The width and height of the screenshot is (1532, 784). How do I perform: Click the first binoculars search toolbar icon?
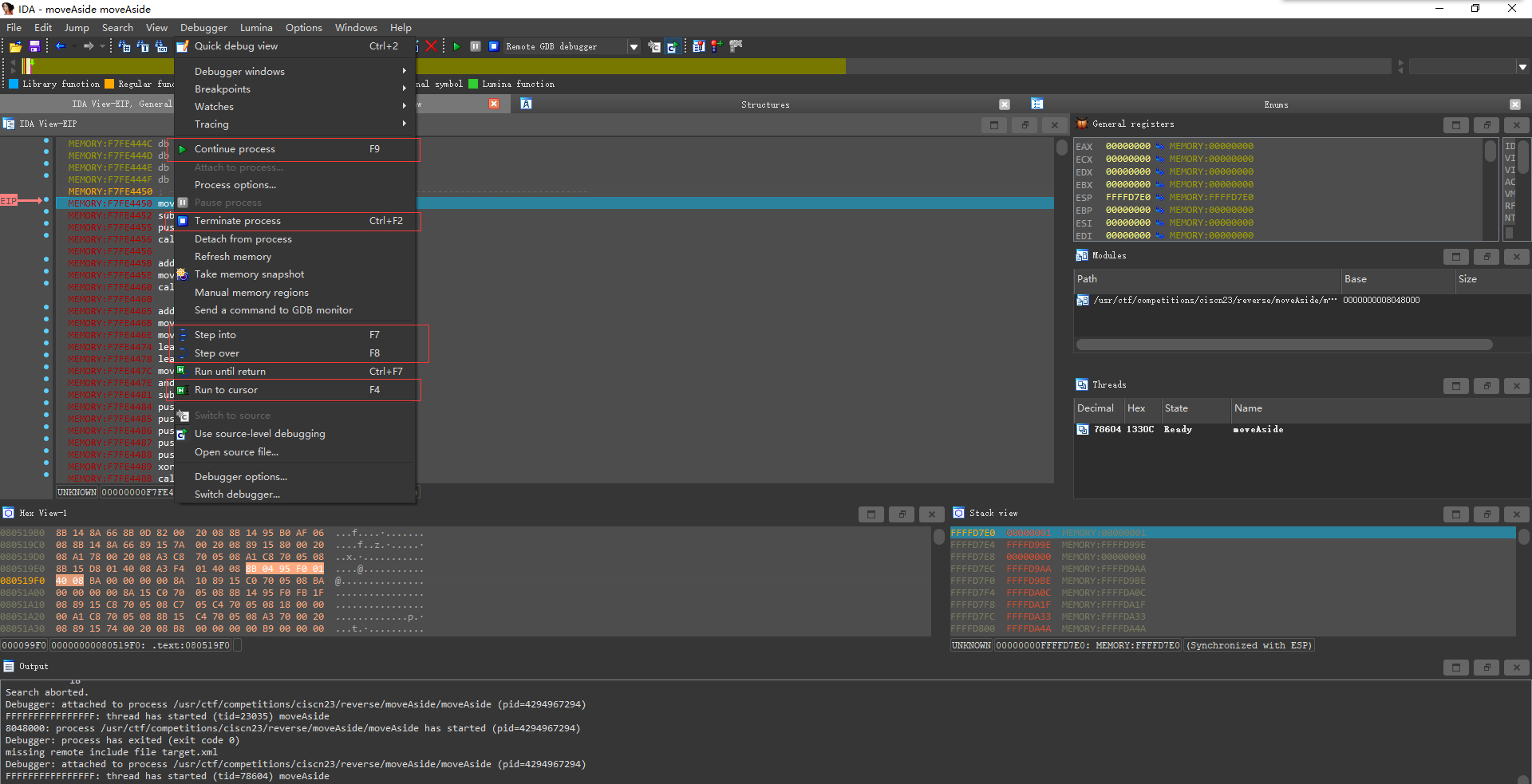[x=124, y=46]
